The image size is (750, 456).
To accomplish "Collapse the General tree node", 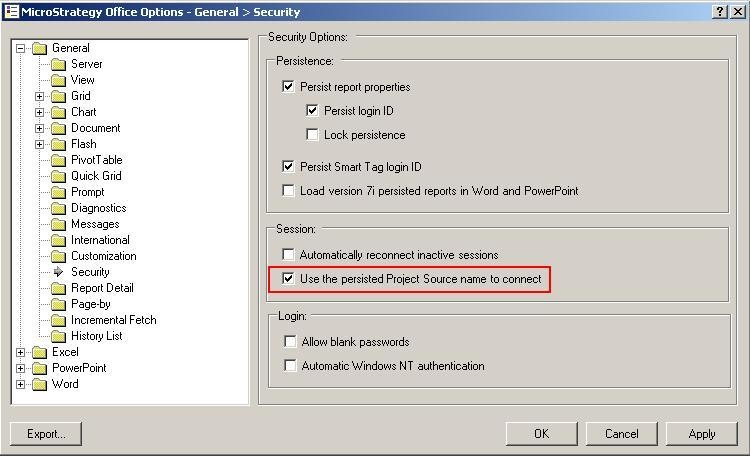I will point(21,48).
